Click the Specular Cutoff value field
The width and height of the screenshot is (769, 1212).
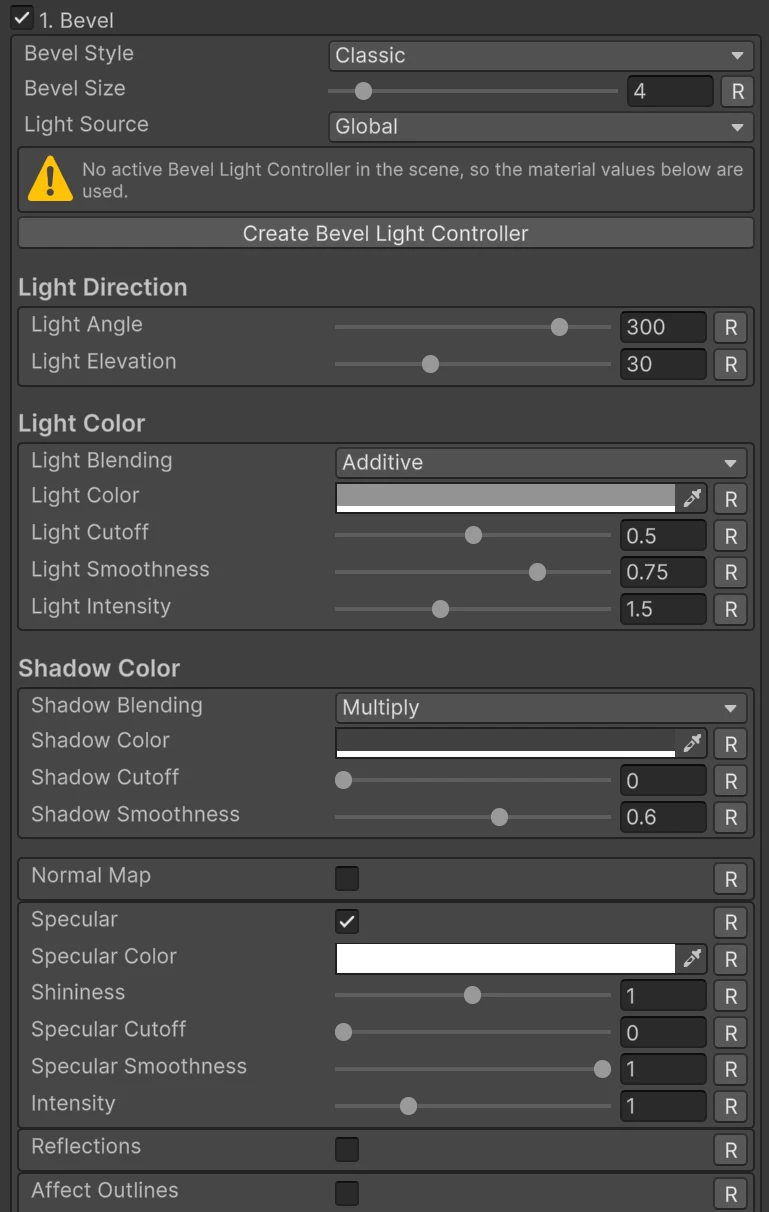coord(663,1034)
